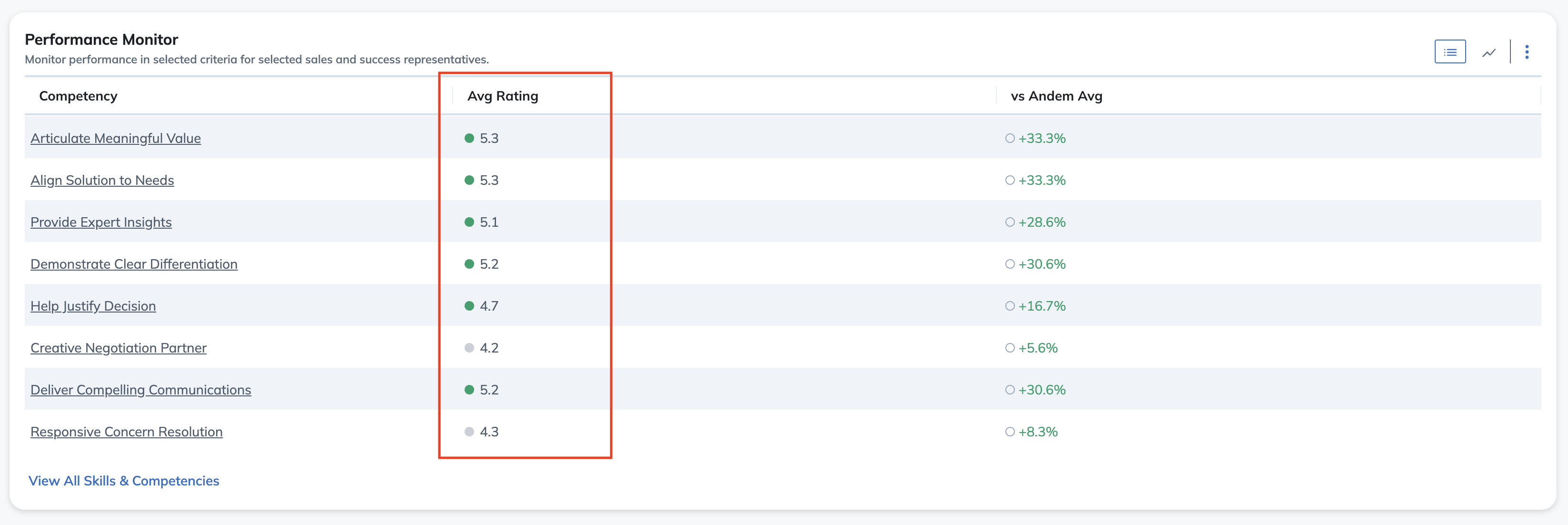Open Provide Expert Insights link
Image resolution: width=1568 pixels, height=525 pixels.
point(101,222)
